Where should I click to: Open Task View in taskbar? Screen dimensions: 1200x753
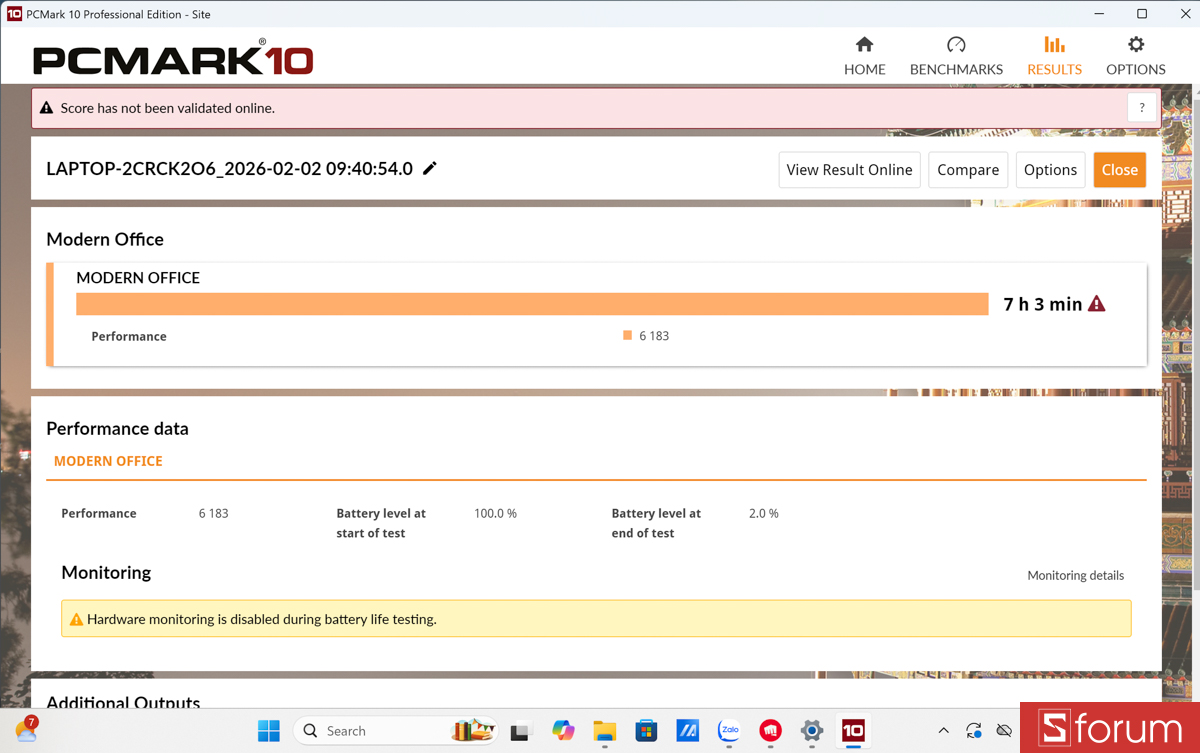coord(520,731)
